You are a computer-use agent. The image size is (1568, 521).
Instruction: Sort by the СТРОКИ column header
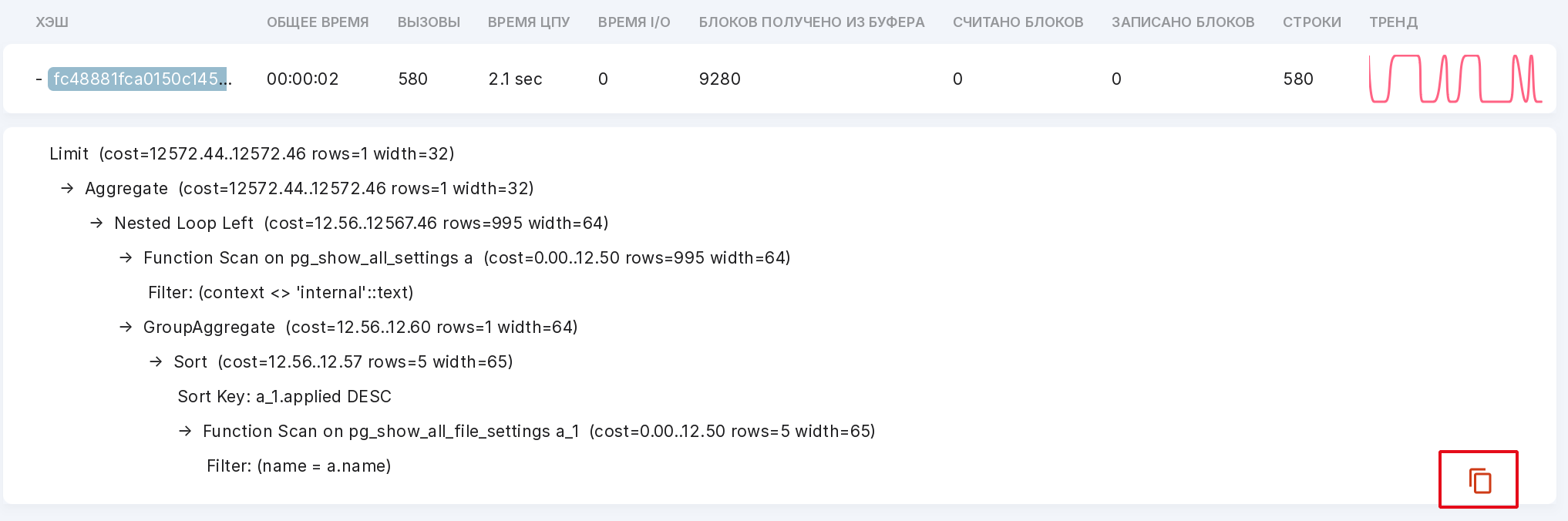pos(1312,22)
